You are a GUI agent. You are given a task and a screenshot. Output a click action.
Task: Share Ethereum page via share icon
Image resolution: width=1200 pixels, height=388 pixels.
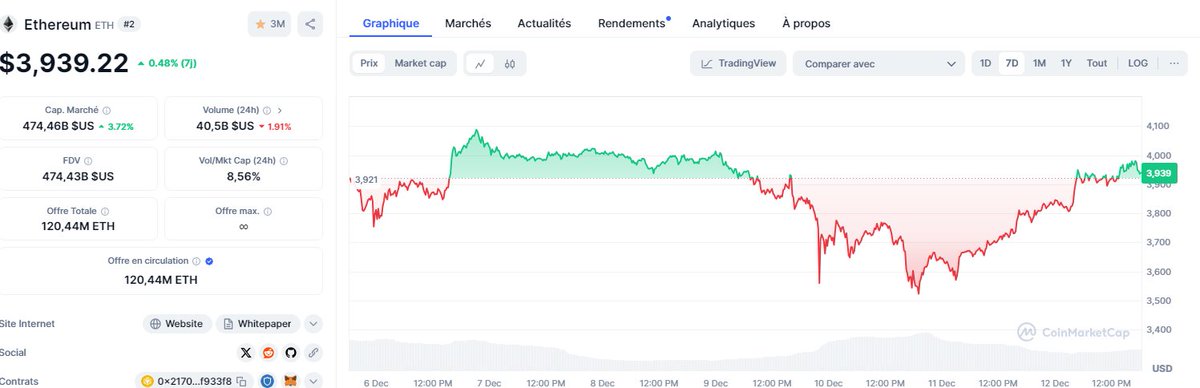point(310,25)
